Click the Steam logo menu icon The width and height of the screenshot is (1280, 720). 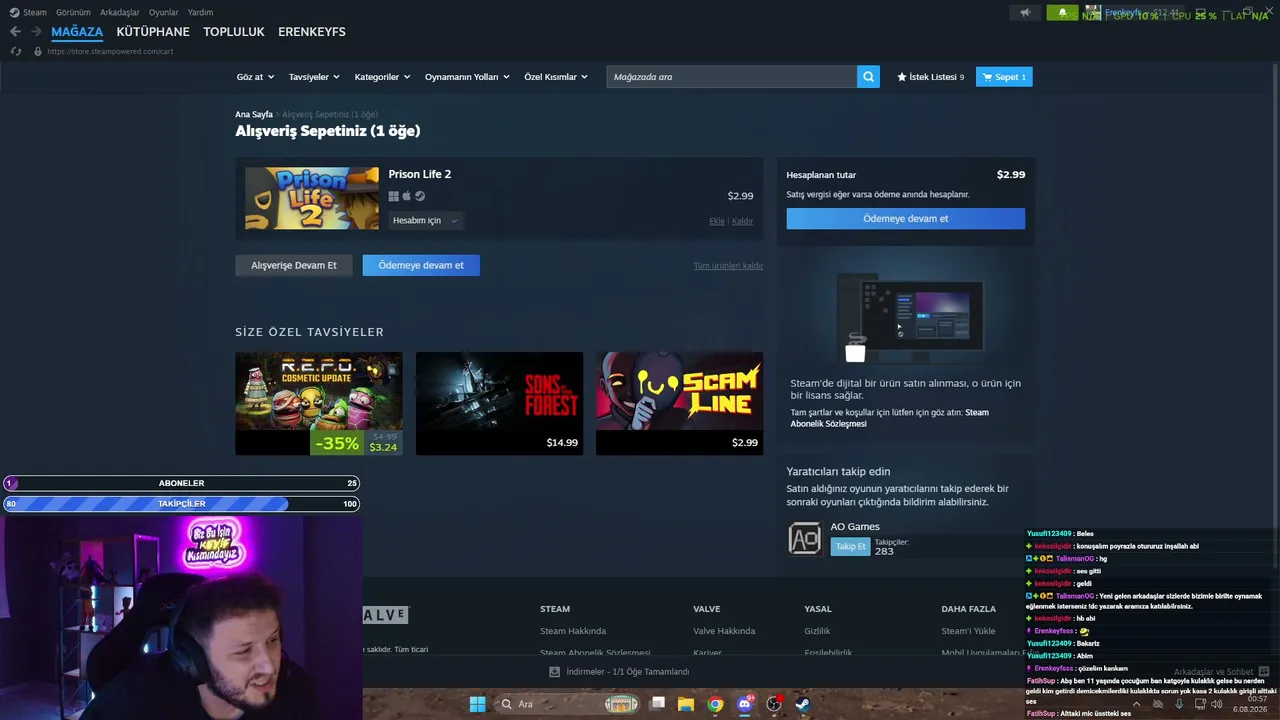(14, 13)
